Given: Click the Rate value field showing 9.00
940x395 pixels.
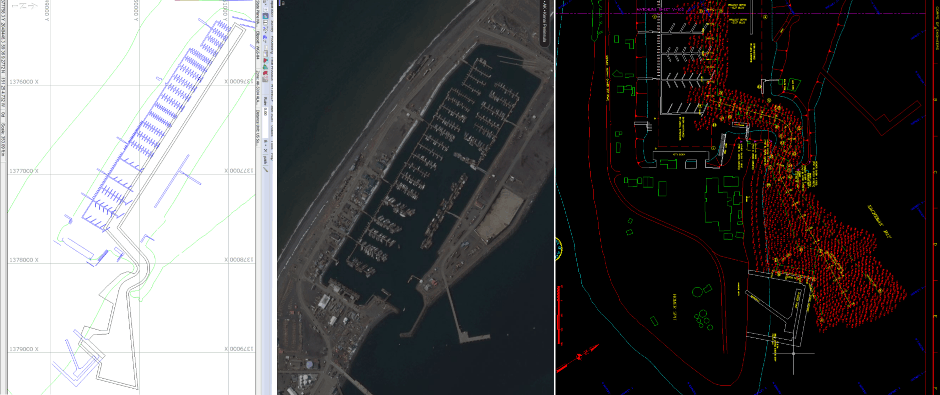Looking at the screenshot, I should tap(265, 122).
